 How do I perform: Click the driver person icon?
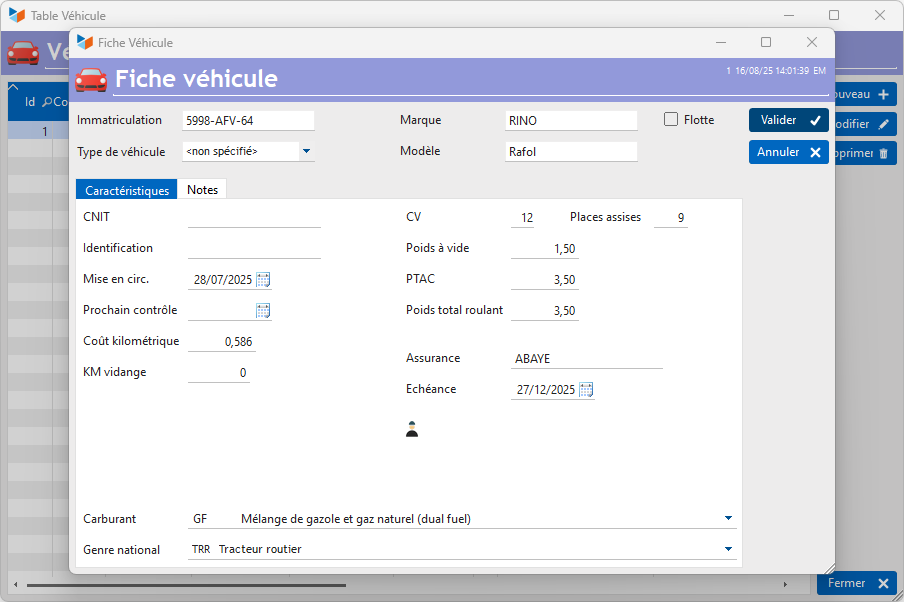pyautogui.click(x=412, y=429)
